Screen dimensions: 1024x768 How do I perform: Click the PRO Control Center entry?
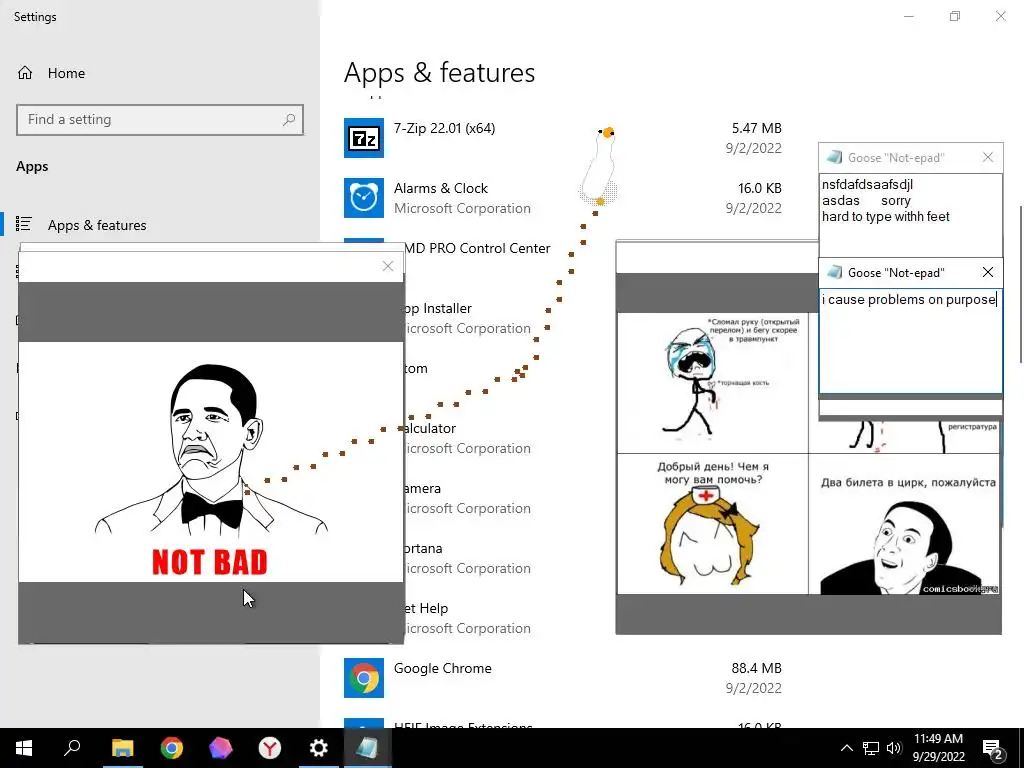[x=477, y=249]
